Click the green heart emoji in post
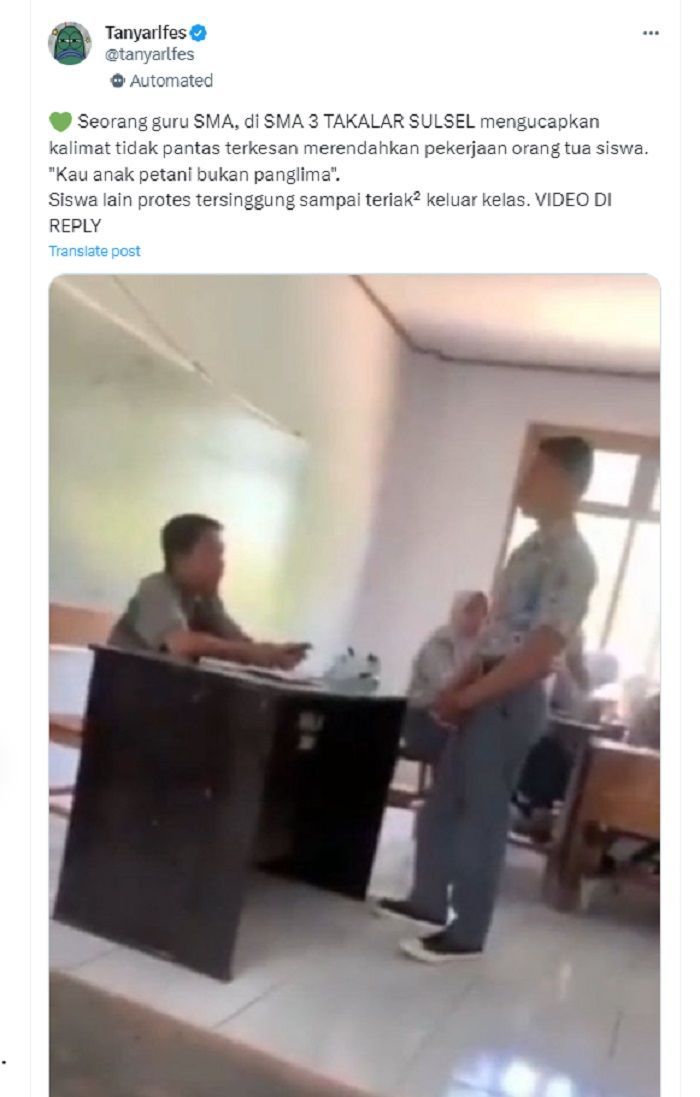The height and width of the screenshot is (1097, 700). coord(60,122)
